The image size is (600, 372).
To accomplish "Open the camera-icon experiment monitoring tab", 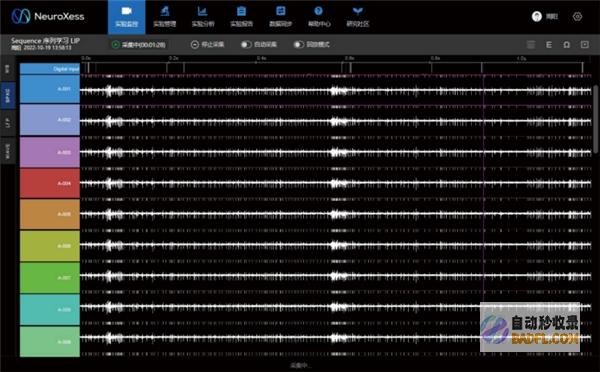I will click(127, 17).
